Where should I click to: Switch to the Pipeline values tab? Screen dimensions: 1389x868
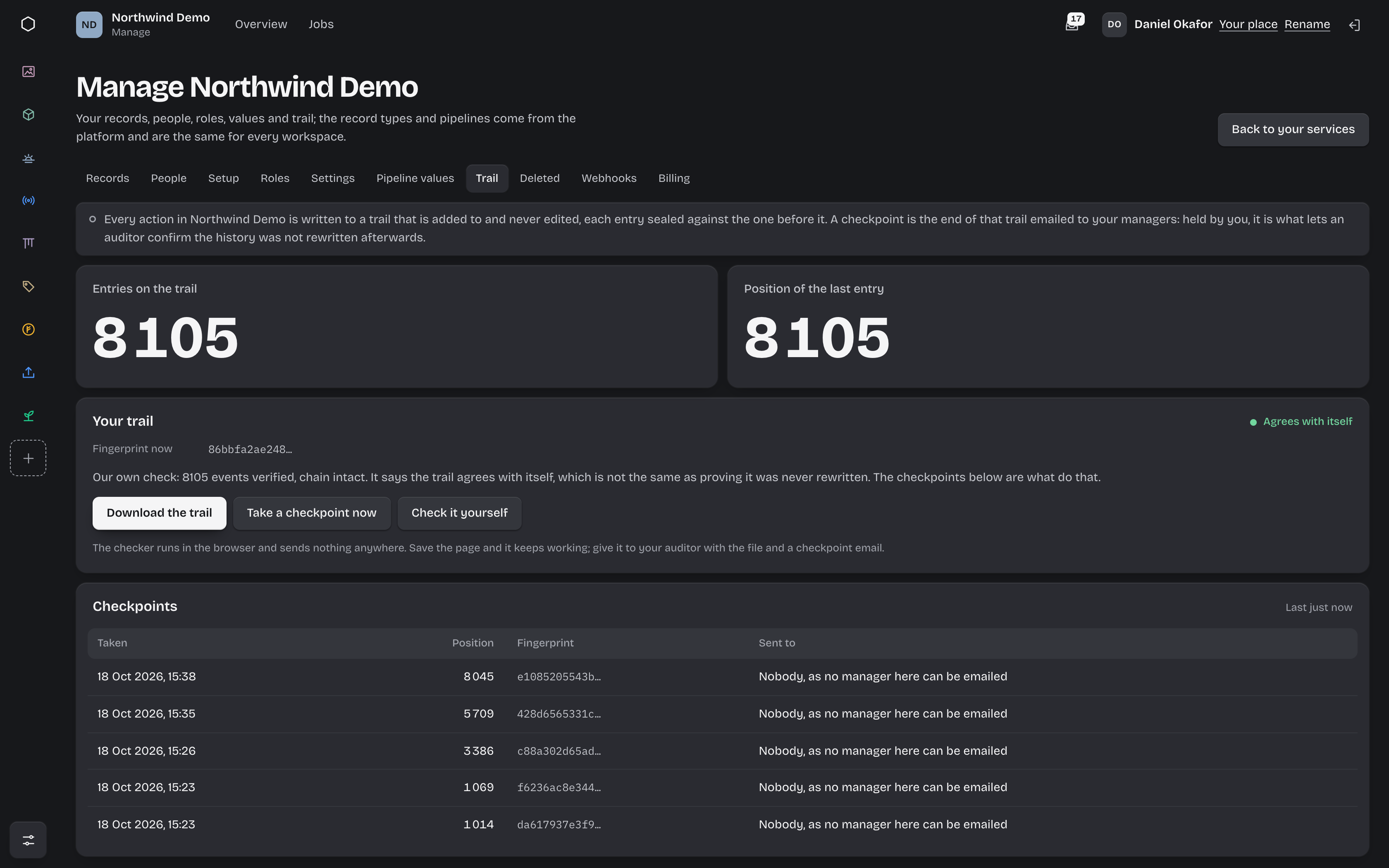[415, 179]
